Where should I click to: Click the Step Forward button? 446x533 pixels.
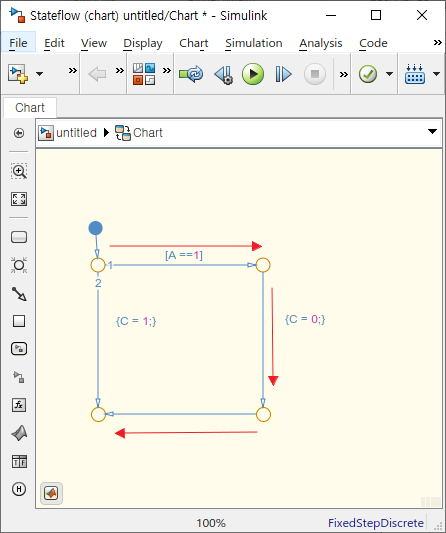coord(283,74)
